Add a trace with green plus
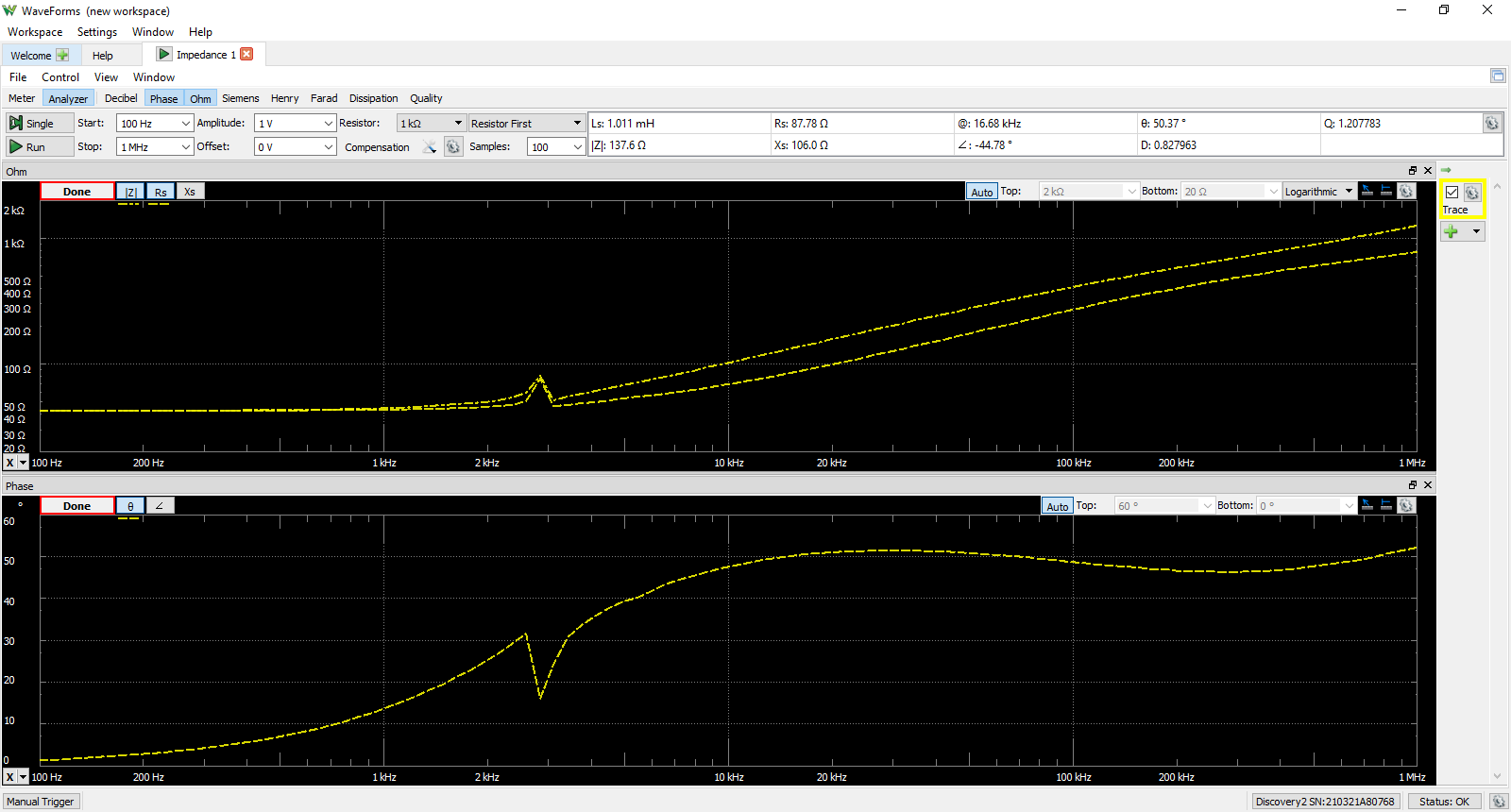The image size is (1511, 812). pos(1452,232)
